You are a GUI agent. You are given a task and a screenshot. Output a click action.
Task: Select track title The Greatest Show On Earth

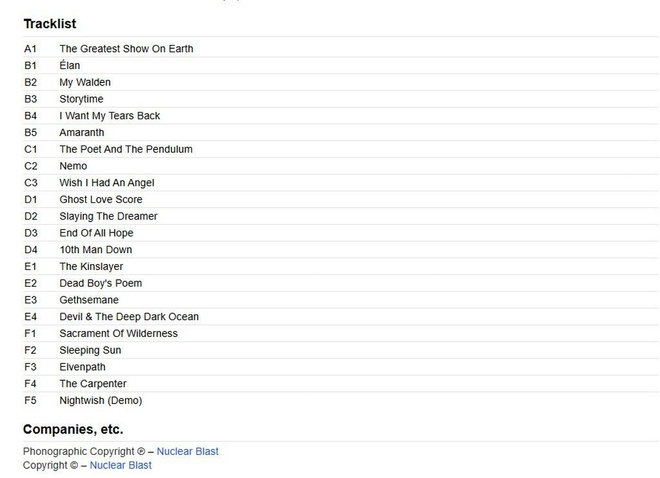[x=126, y=49]
